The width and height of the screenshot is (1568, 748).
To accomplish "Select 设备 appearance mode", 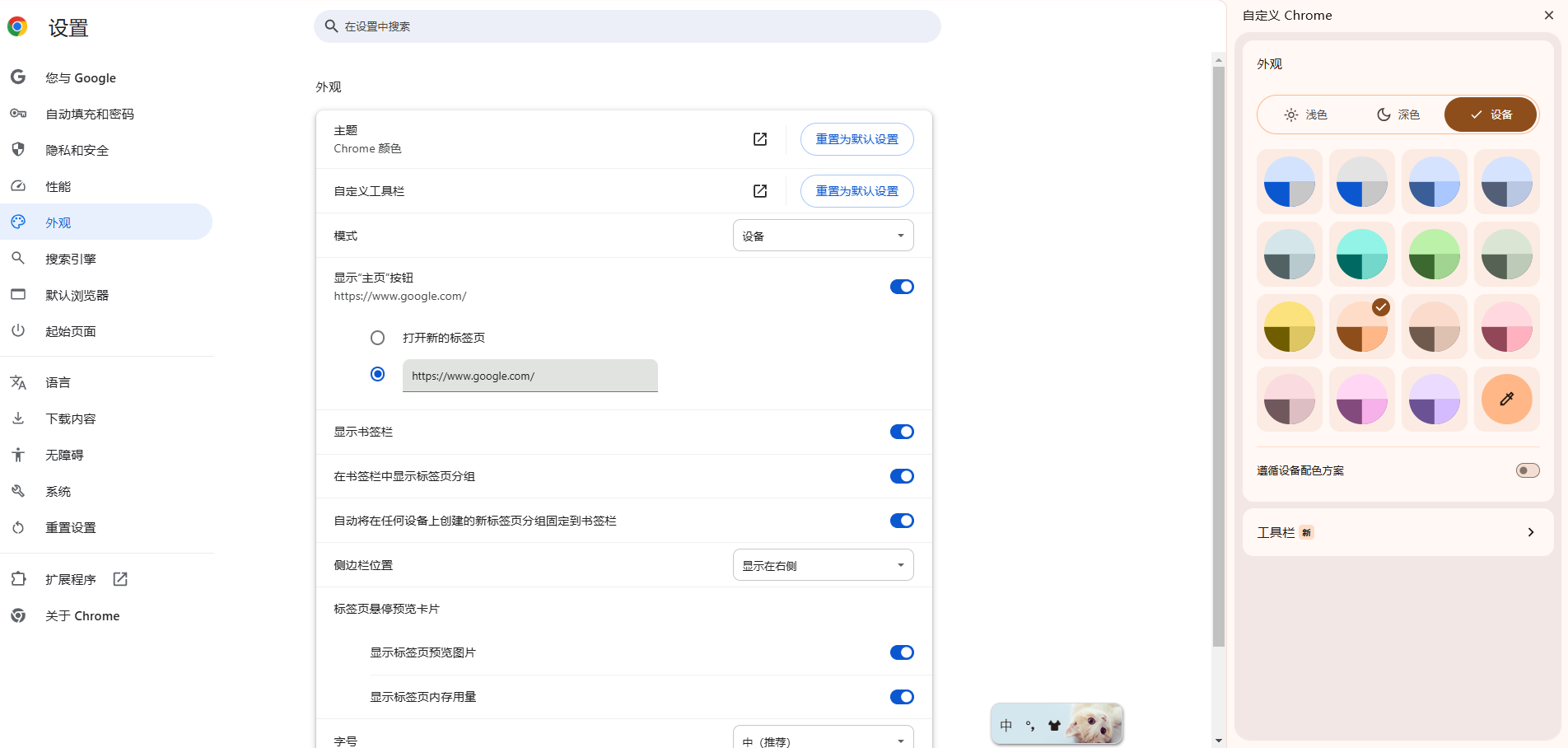I will click(x=1491, y=115).
